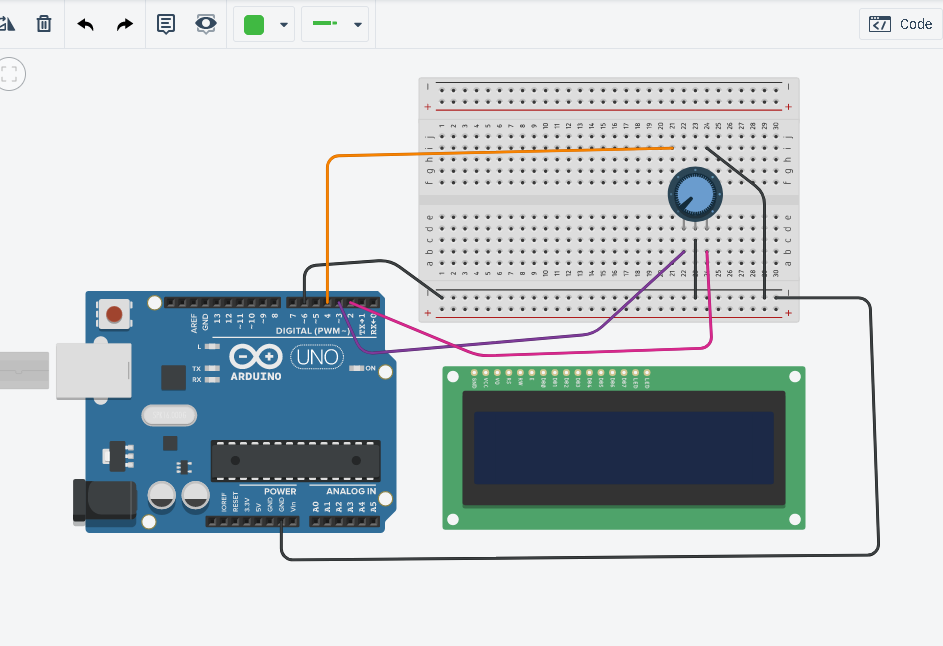Click the Delete (trash) icon
The height and width of the screenshot is (646, 943).
[x=43, y=23]
